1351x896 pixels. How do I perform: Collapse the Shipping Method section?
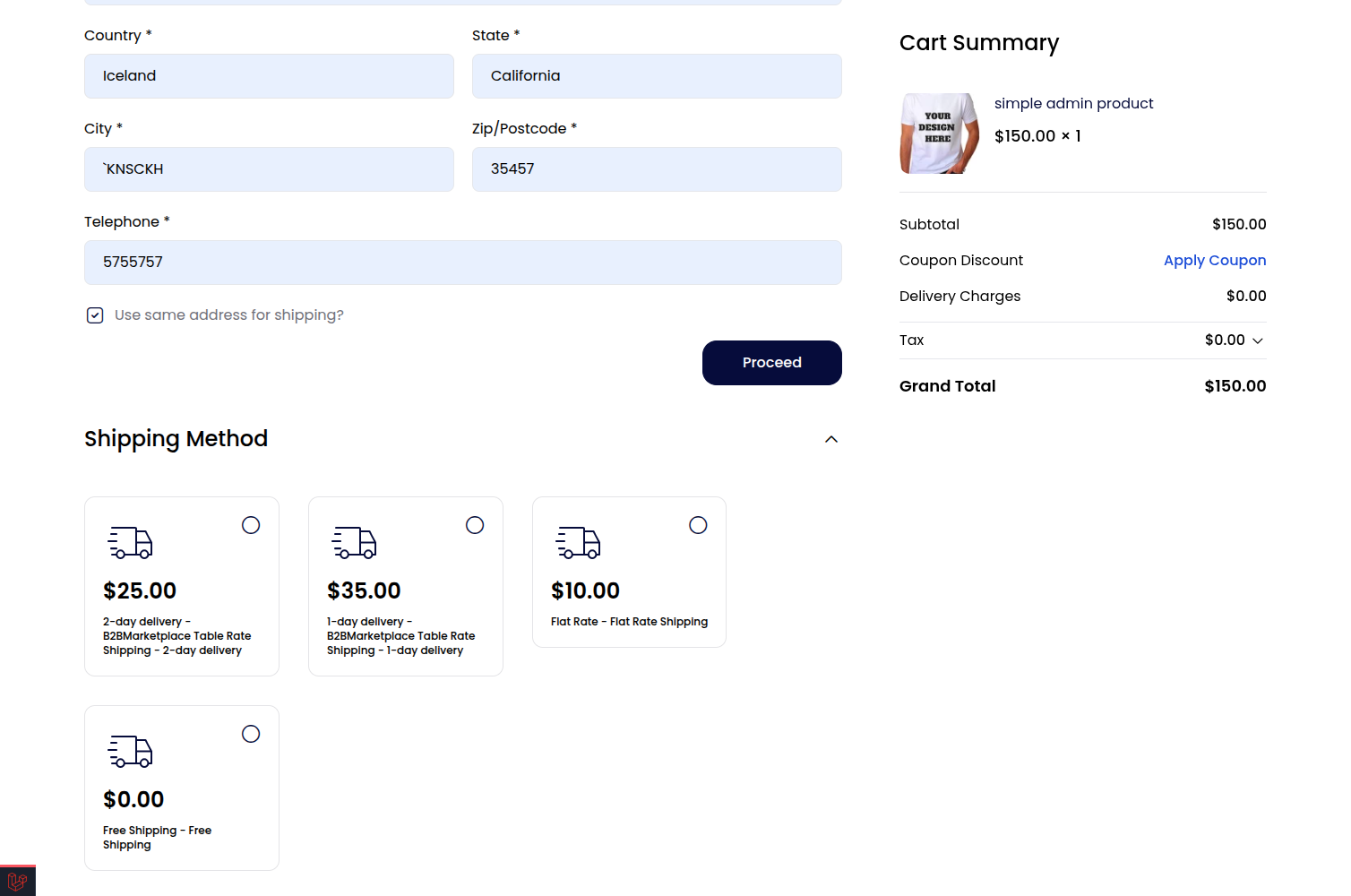tap(830, 439)
